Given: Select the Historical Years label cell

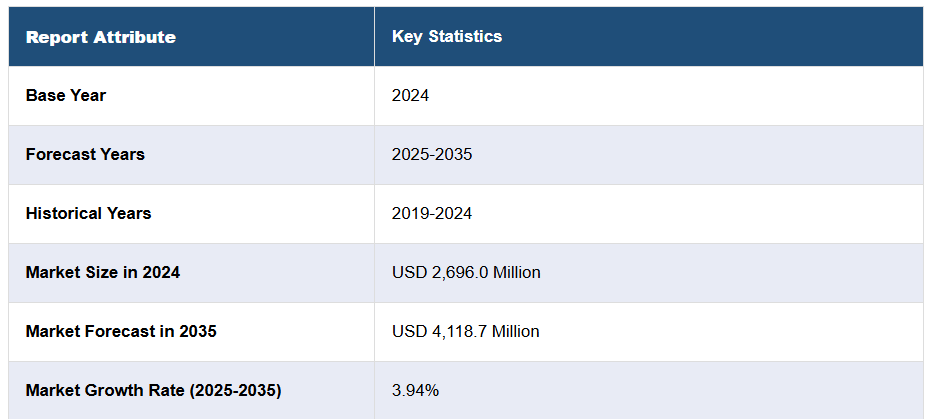Looking at the screenshot, I should pyautogui.click(x=89, y=214).
